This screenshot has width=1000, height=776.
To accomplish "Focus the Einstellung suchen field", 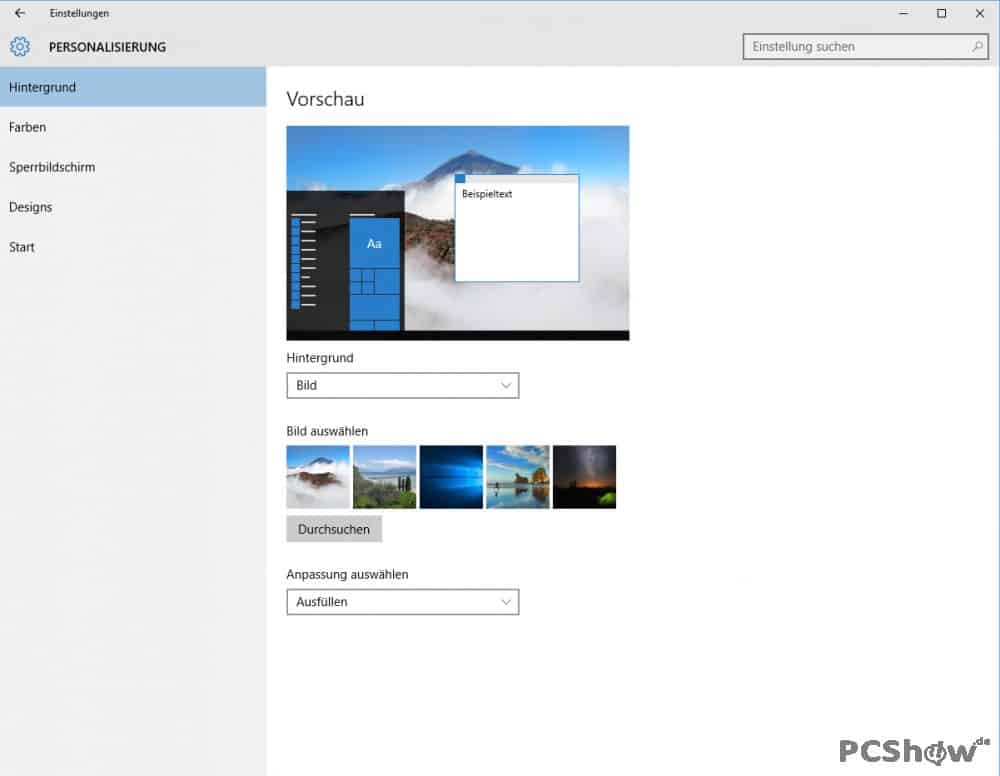I will [865, 47].
